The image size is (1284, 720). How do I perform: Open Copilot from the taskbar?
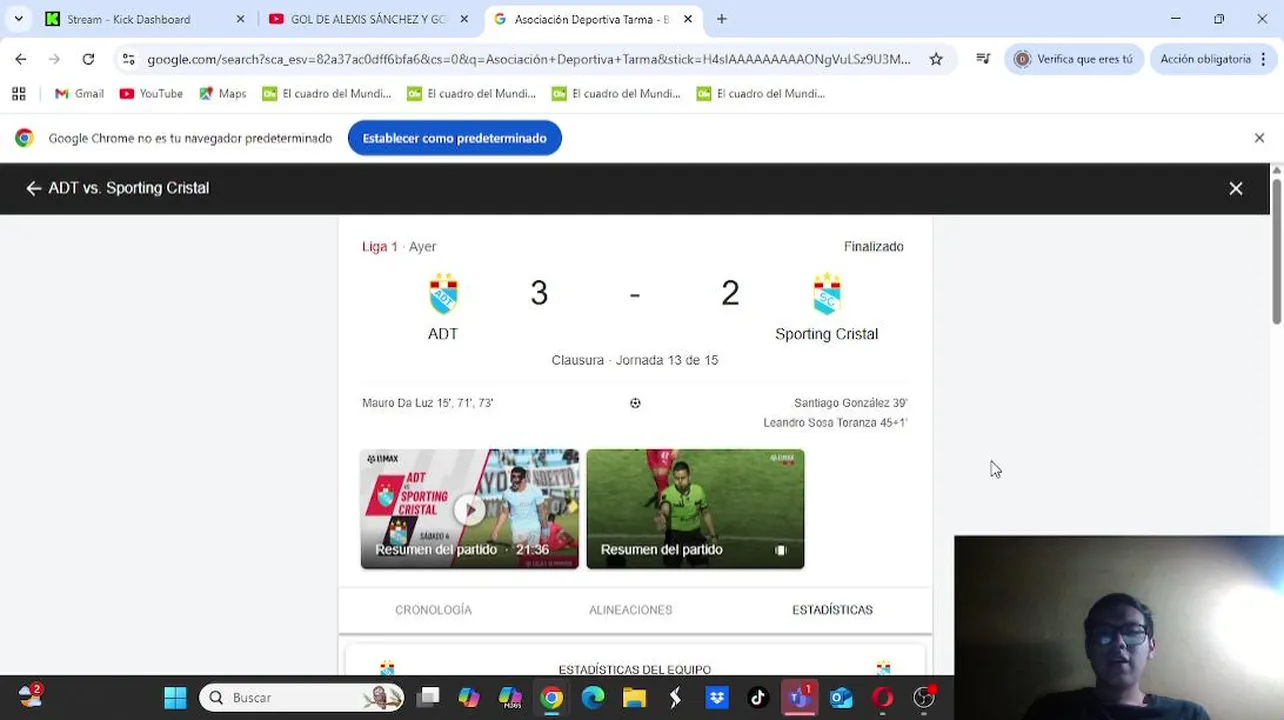coord(469,698)
